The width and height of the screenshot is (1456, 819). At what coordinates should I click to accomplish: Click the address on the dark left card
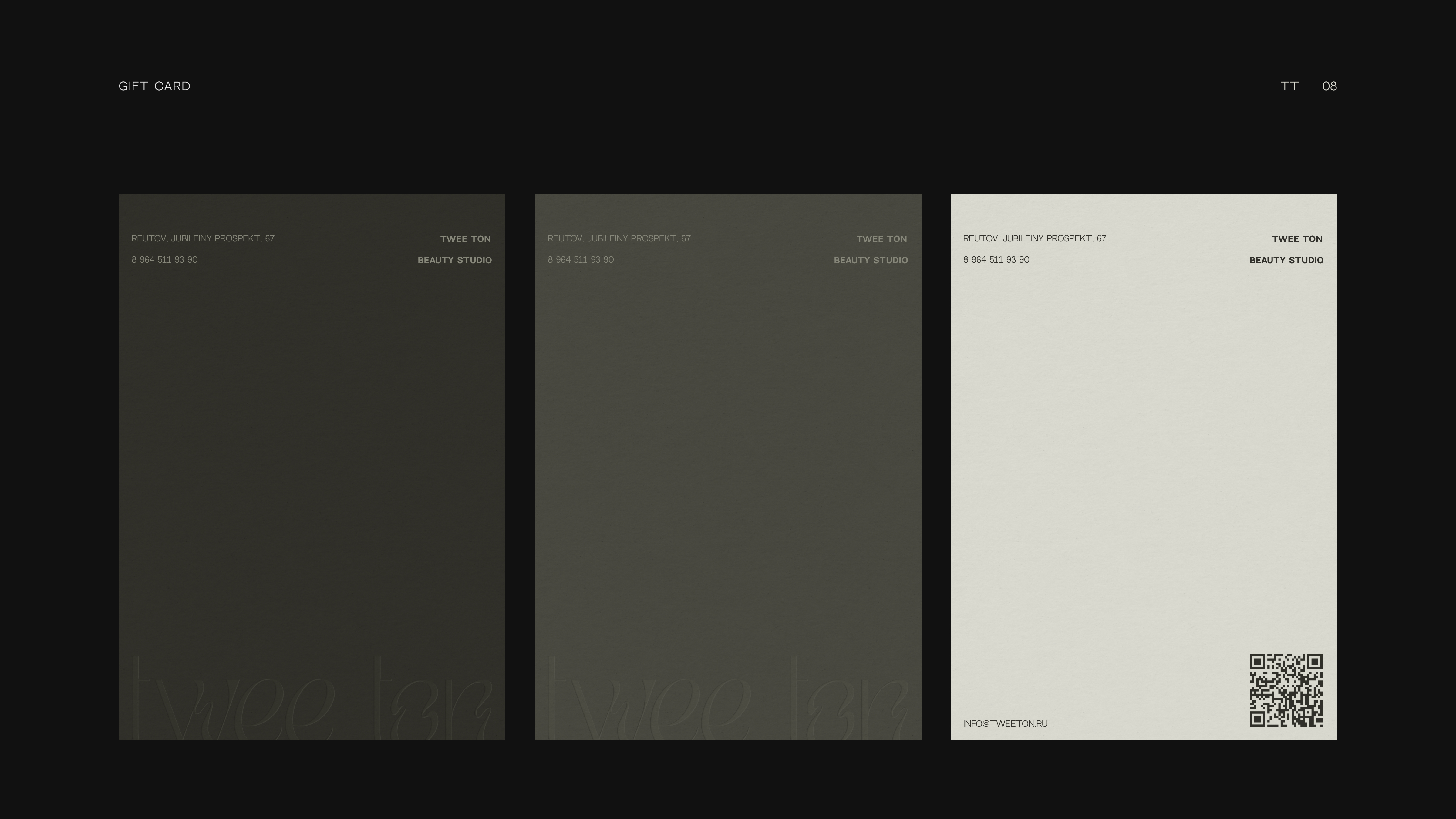coord(203,238)
